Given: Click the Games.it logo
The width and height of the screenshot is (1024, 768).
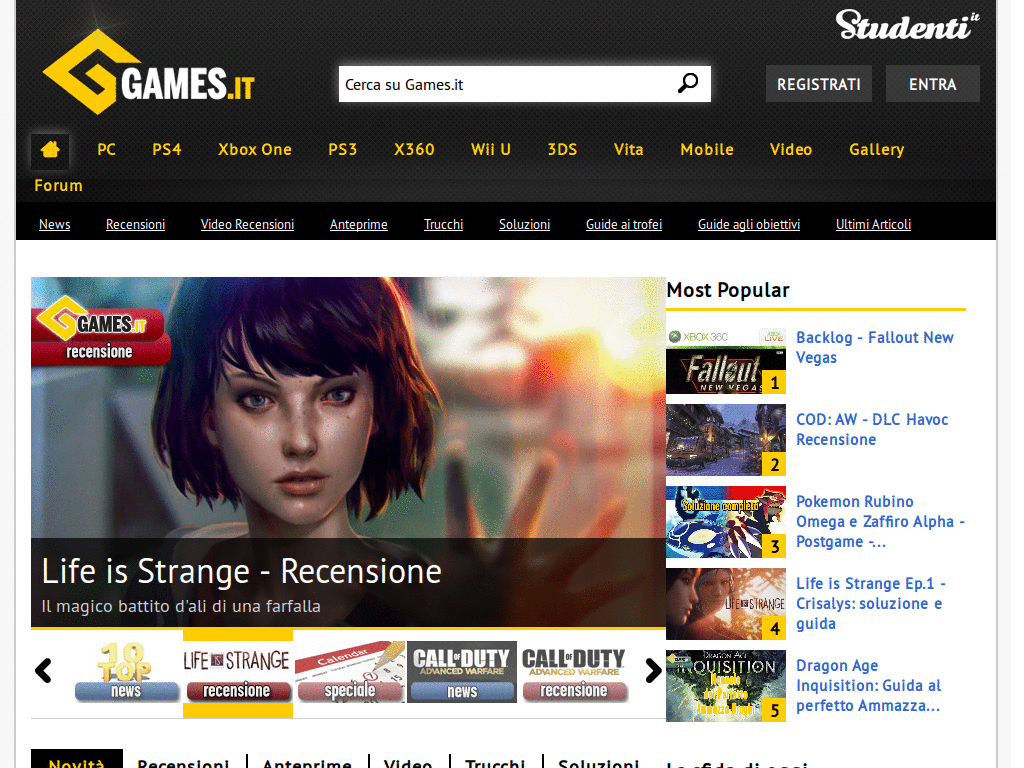Looking at the screenshot, I should tap(149, 72).
